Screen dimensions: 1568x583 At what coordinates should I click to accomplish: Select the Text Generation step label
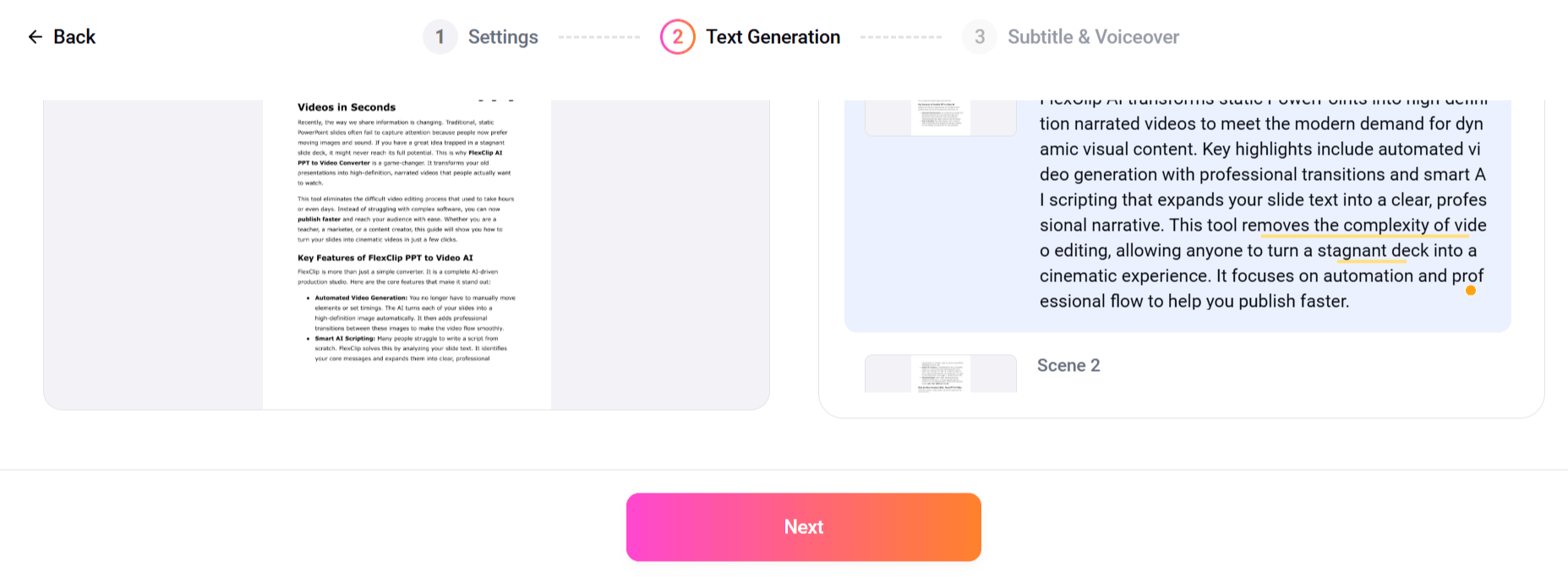(773, 36)
